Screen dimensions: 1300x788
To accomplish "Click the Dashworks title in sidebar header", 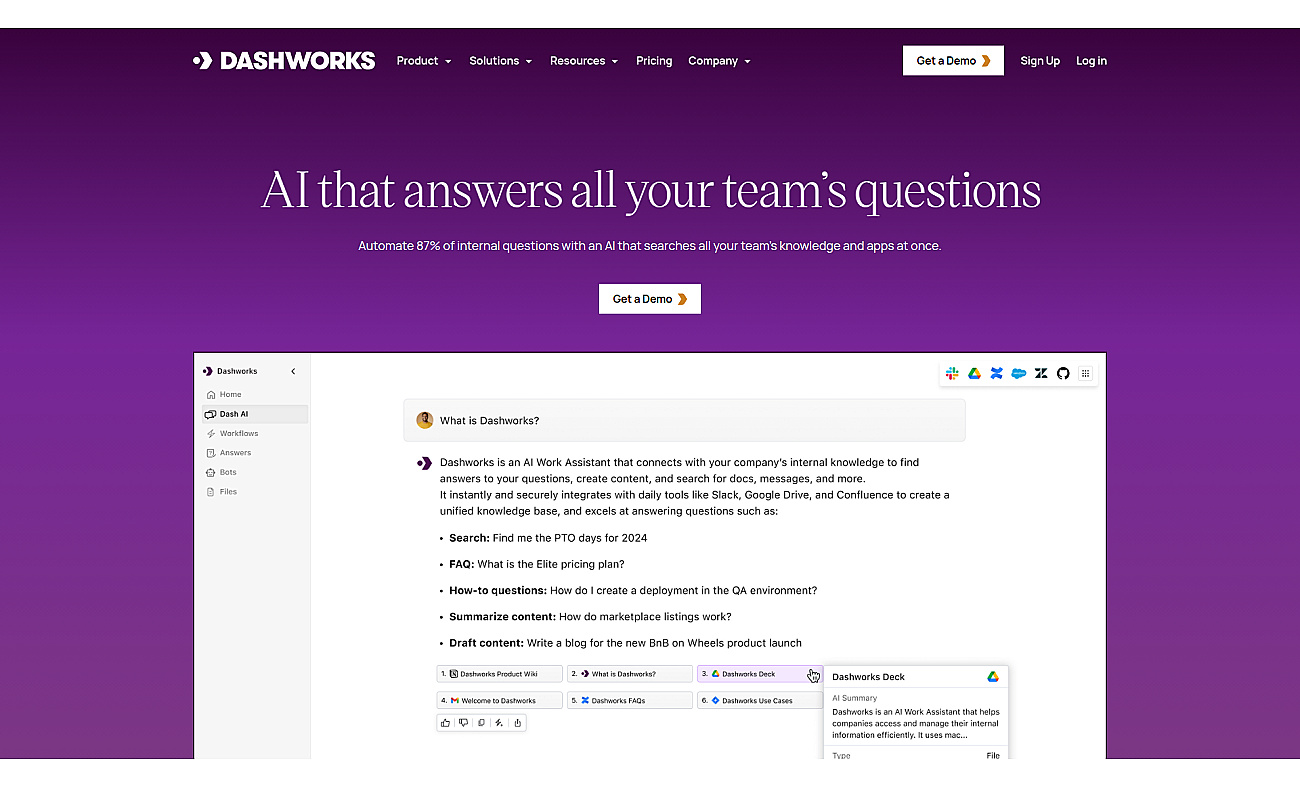I will pos(237,371).
